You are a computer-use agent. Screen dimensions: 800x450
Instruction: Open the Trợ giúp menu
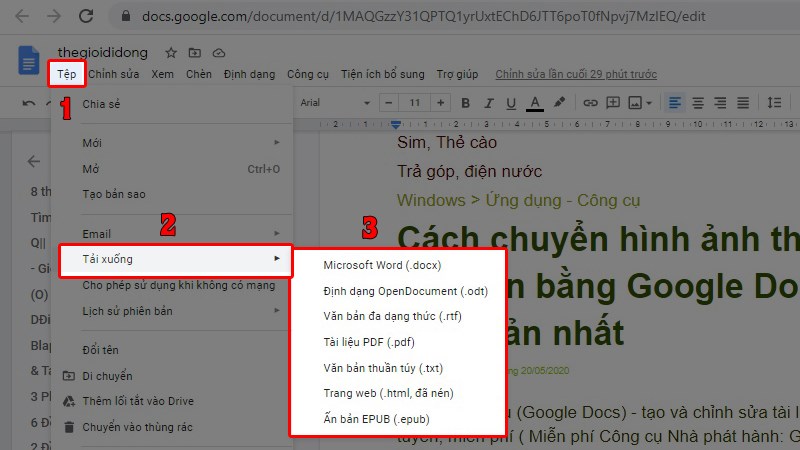(457, 74)
